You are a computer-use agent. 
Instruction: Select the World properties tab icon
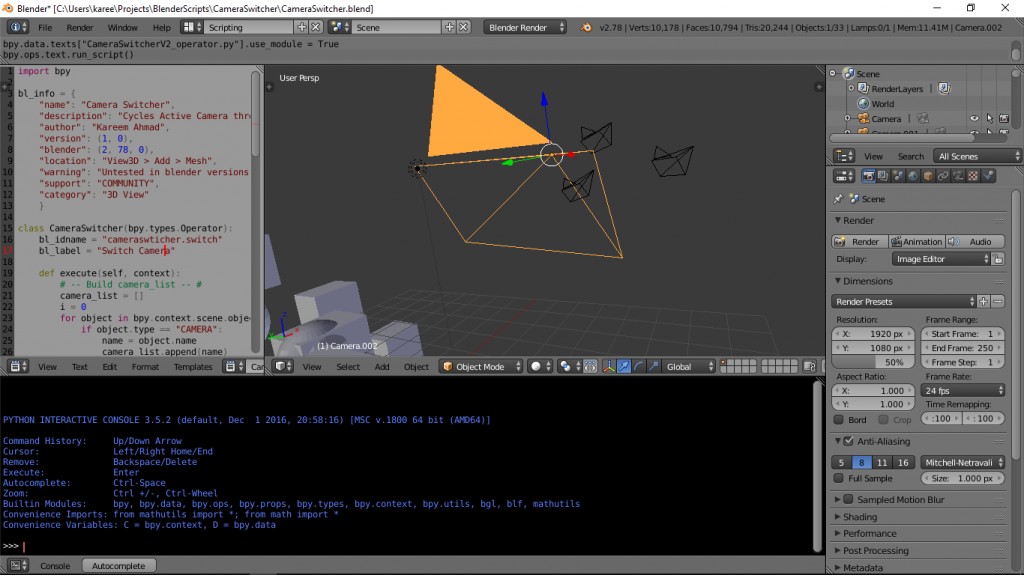pyautogui.click(x=913, y=176)
